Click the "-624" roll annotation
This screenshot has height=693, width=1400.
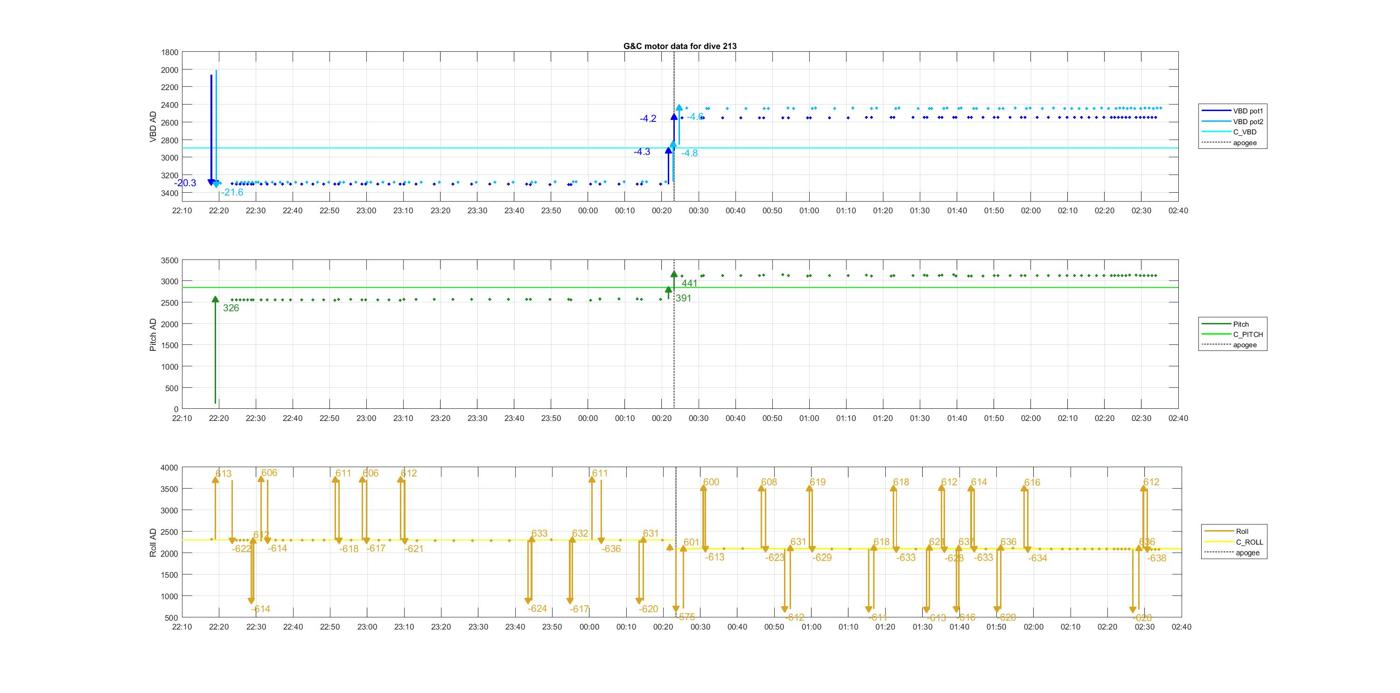537,609
